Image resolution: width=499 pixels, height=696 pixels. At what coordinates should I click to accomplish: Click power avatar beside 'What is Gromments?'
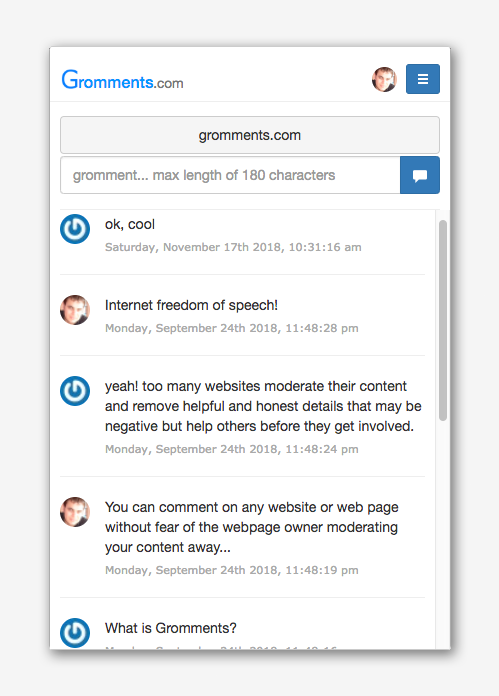tap(75, 633)
